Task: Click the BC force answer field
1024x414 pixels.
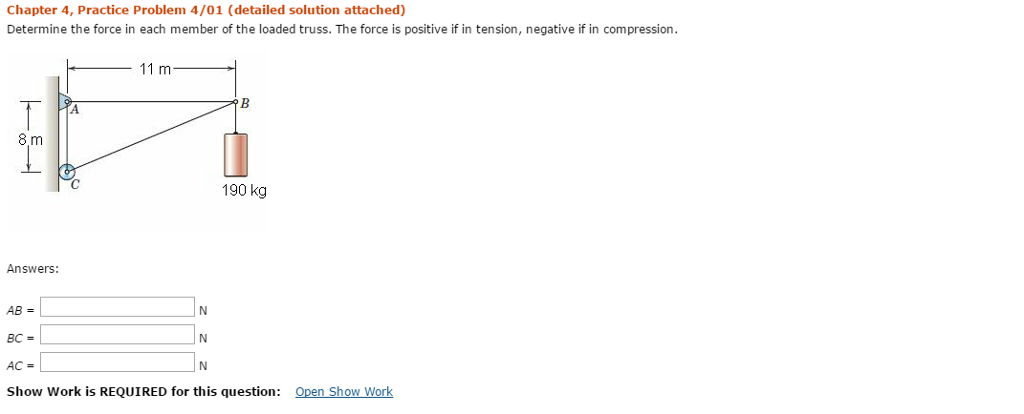Action: [117, 334]
